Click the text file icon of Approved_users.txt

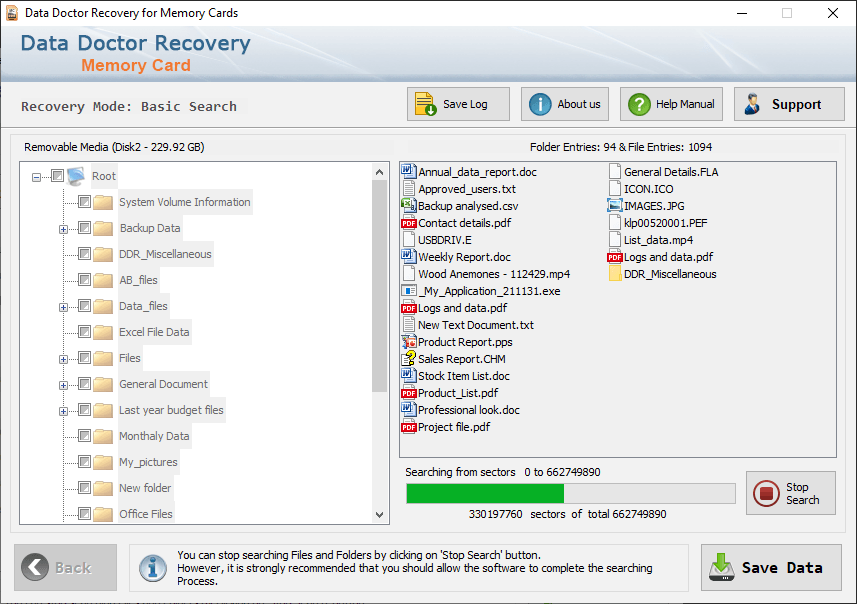pyautogui.click(x=408, y=189)
